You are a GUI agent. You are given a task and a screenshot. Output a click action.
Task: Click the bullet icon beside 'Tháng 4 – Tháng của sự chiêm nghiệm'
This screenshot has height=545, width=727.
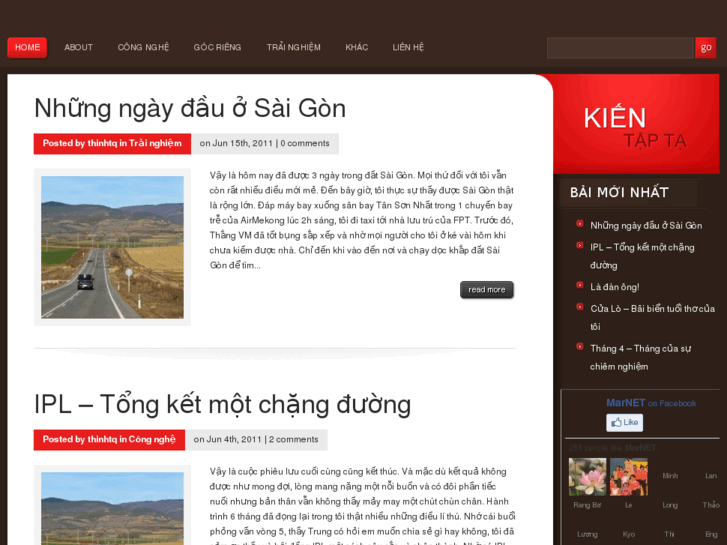click(x=580, y=347)
